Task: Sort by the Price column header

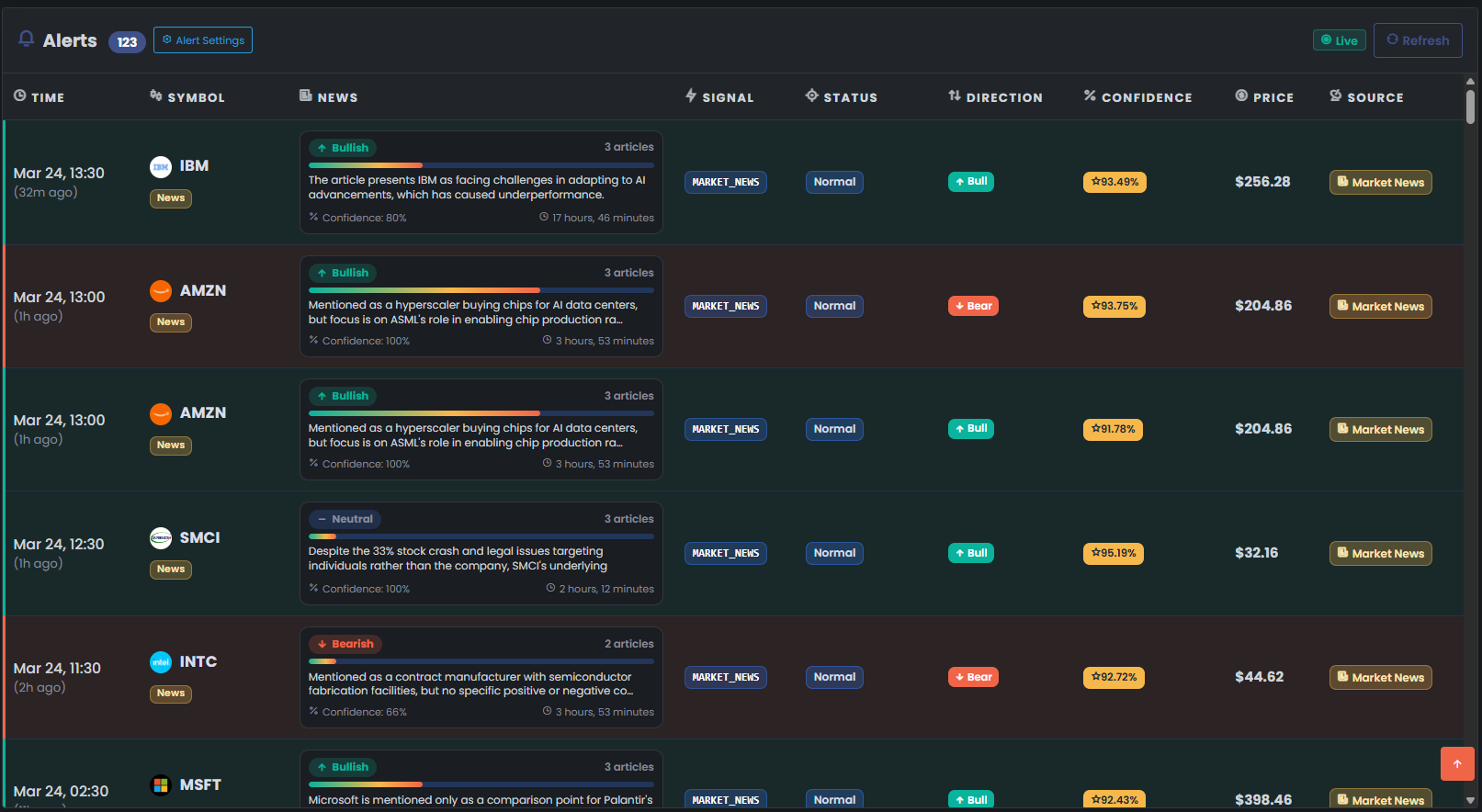Action: click(1264, 97)
